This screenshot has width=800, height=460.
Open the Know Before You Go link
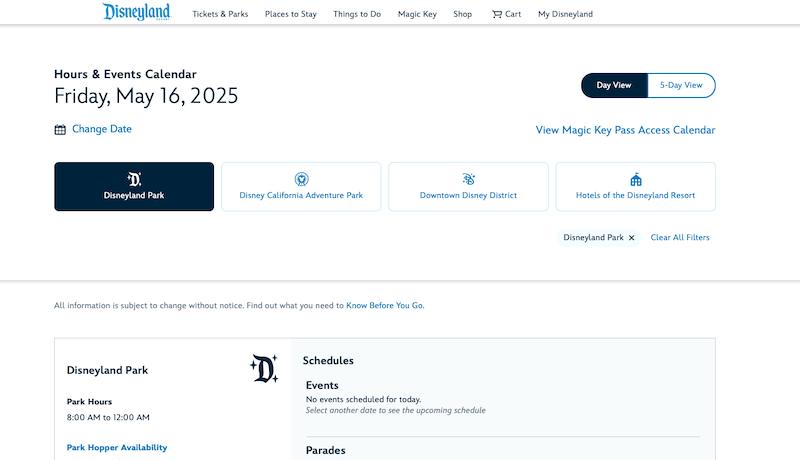385,305
